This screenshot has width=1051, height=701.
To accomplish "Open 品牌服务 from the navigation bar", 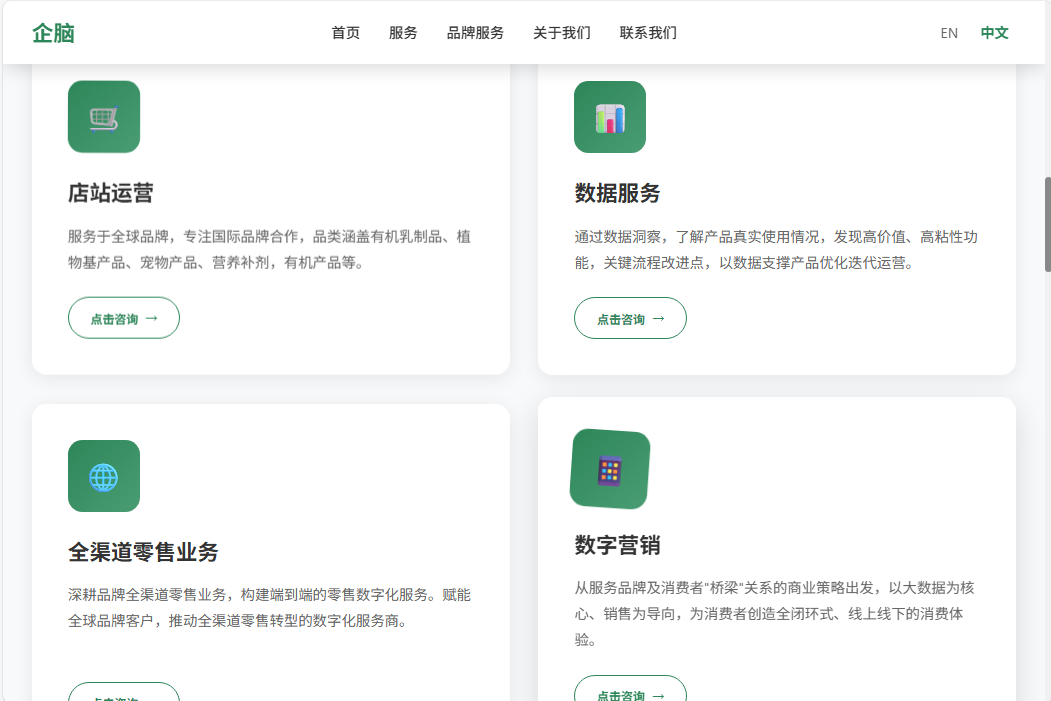I will point(475,33).
